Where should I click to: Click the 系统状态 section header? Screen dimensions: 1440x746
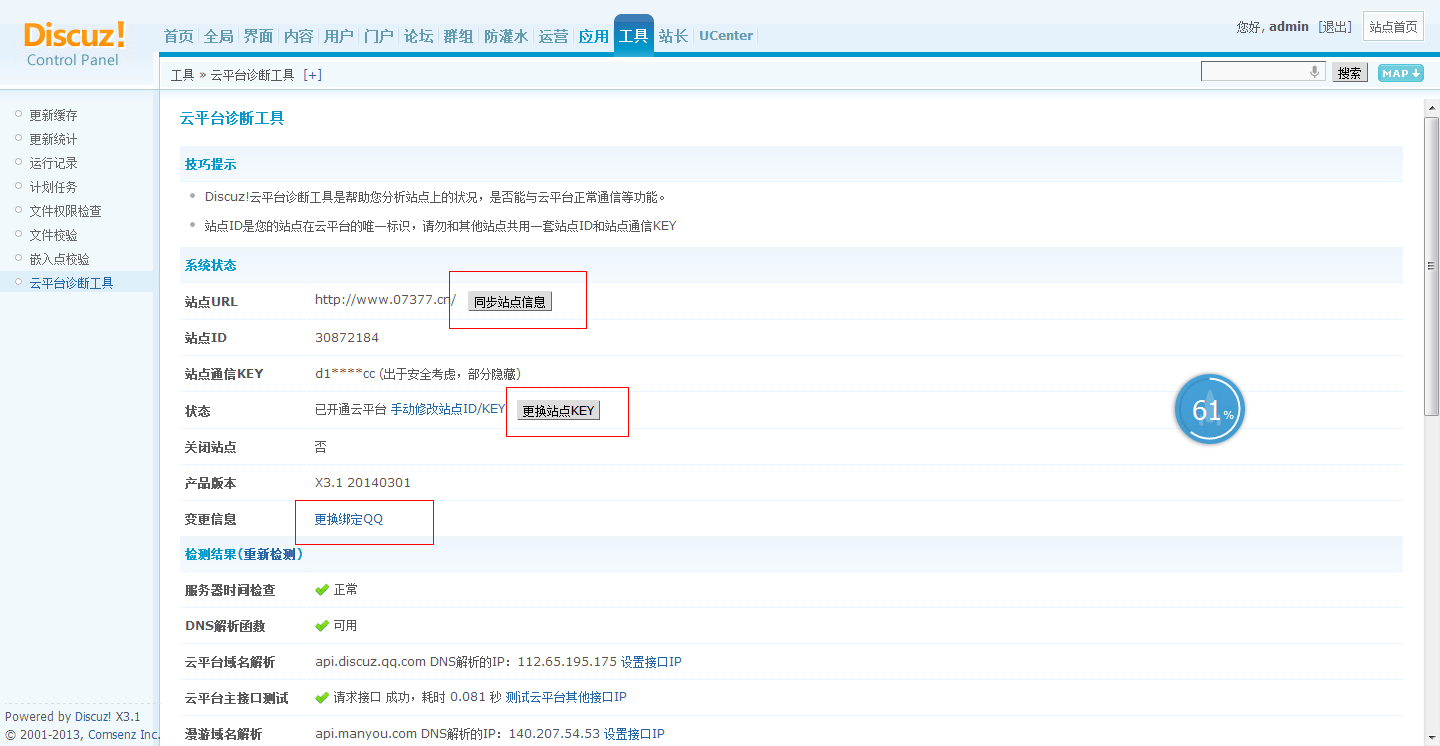point(210,265)
